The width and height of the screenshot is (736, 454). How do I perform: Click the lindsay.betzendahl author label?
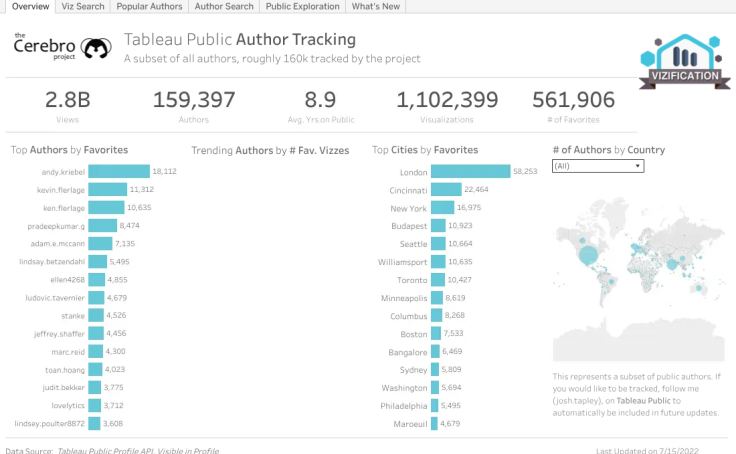click(52, 262)
